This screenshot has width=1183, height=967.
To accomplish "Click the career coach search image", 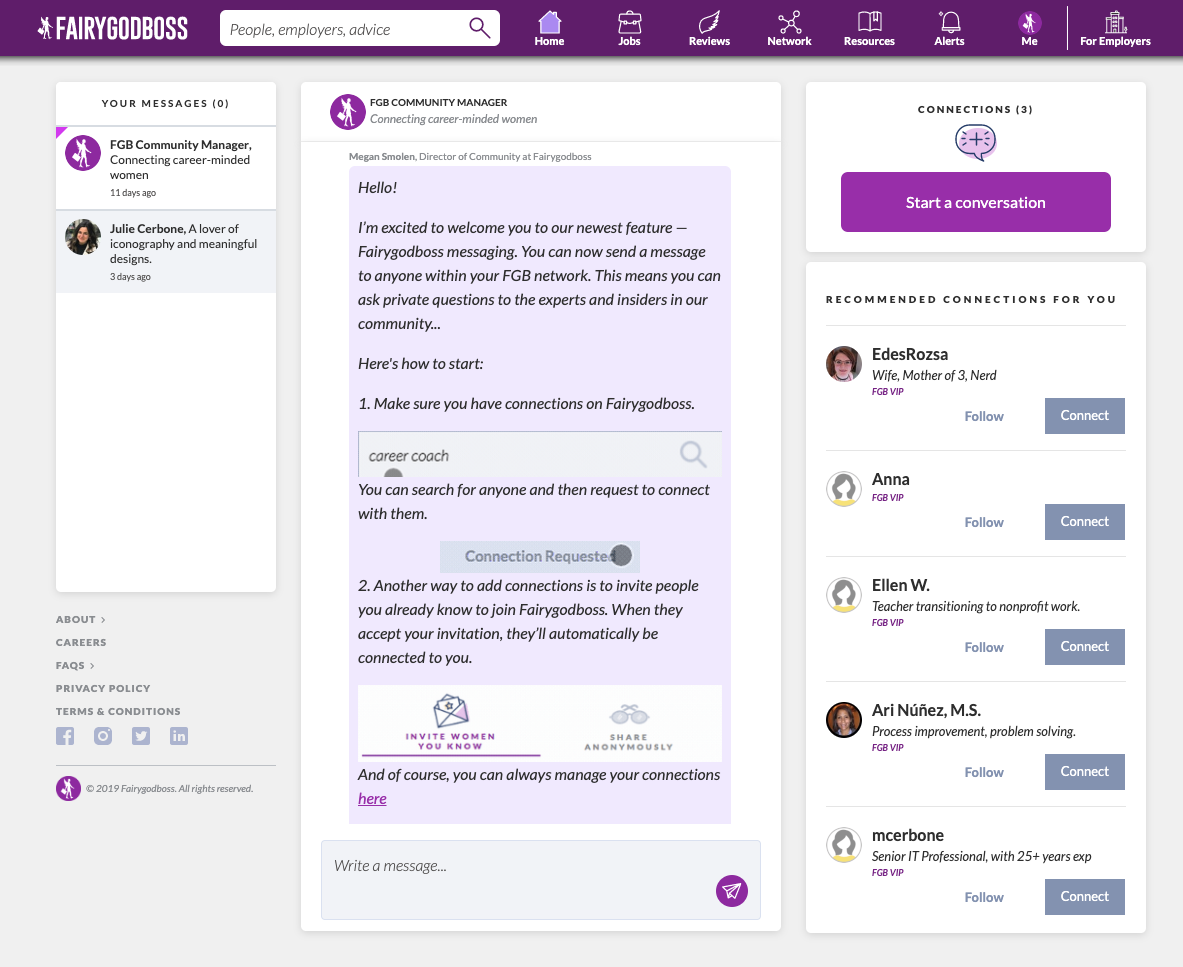I will pyautogui.click(x=539, y=454).
